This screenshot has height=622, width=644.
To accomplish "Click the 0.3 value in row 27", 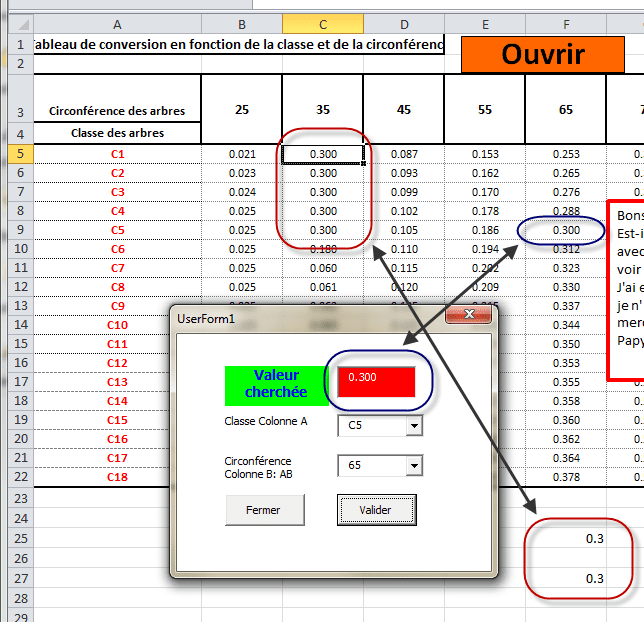I will pyautogui.click(x=594, y=578).
